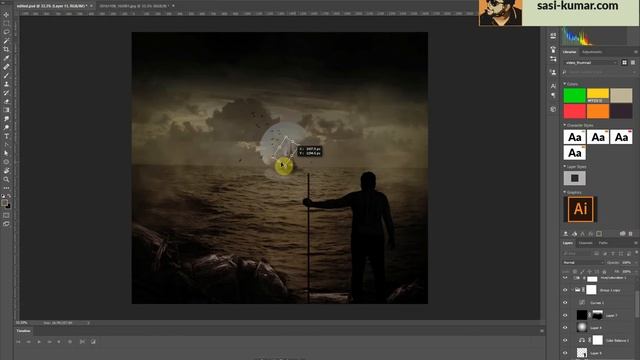Switch to the Layers tab
Viewport: 640px width, 360px height.
[568, 243]
